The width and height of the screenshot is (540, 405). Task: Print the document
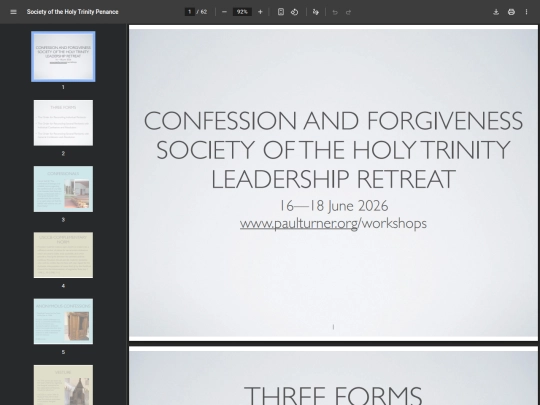click(511, 12)
